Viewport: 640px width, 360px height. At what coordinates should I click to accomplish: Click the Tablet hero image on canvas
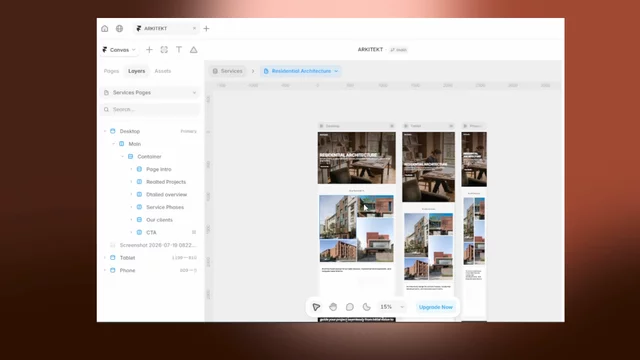tap(428, 167)
